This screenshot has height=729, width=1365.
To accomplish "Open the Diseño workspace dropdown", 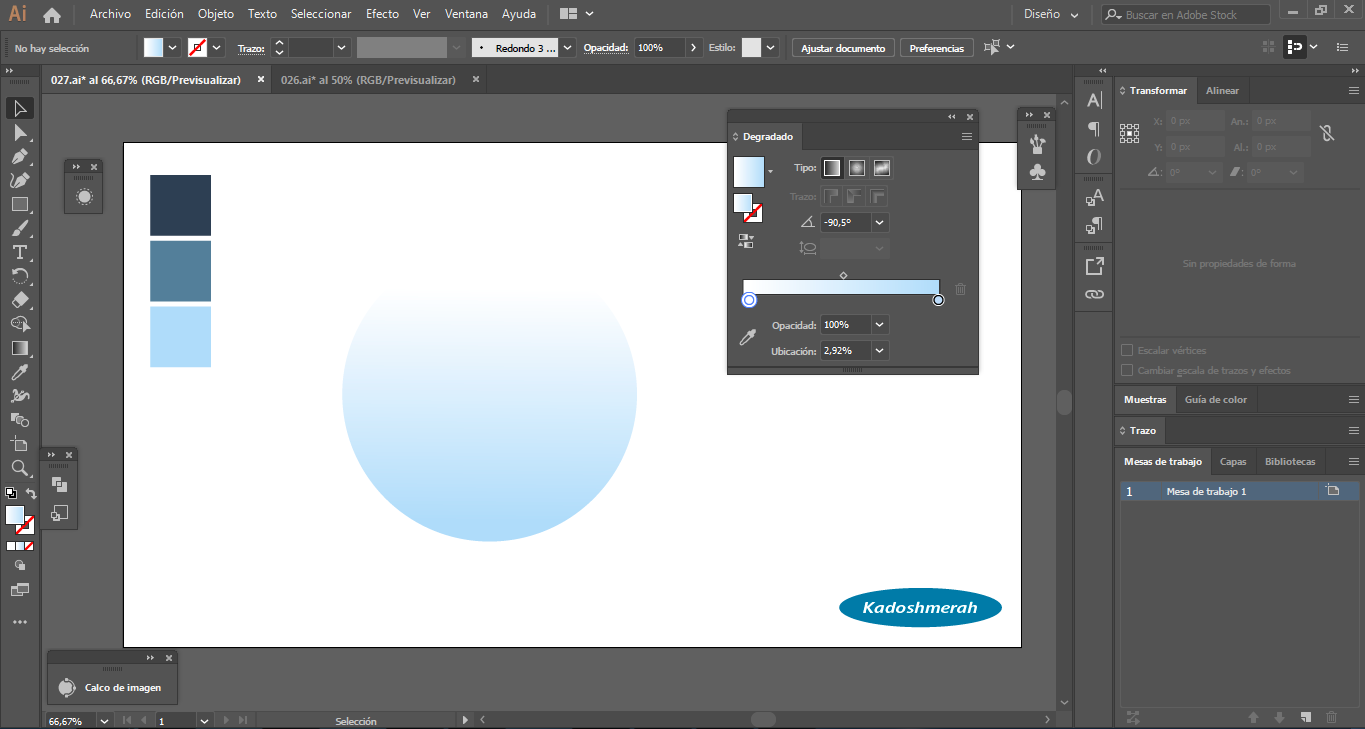I will [x=1051, y=15].
